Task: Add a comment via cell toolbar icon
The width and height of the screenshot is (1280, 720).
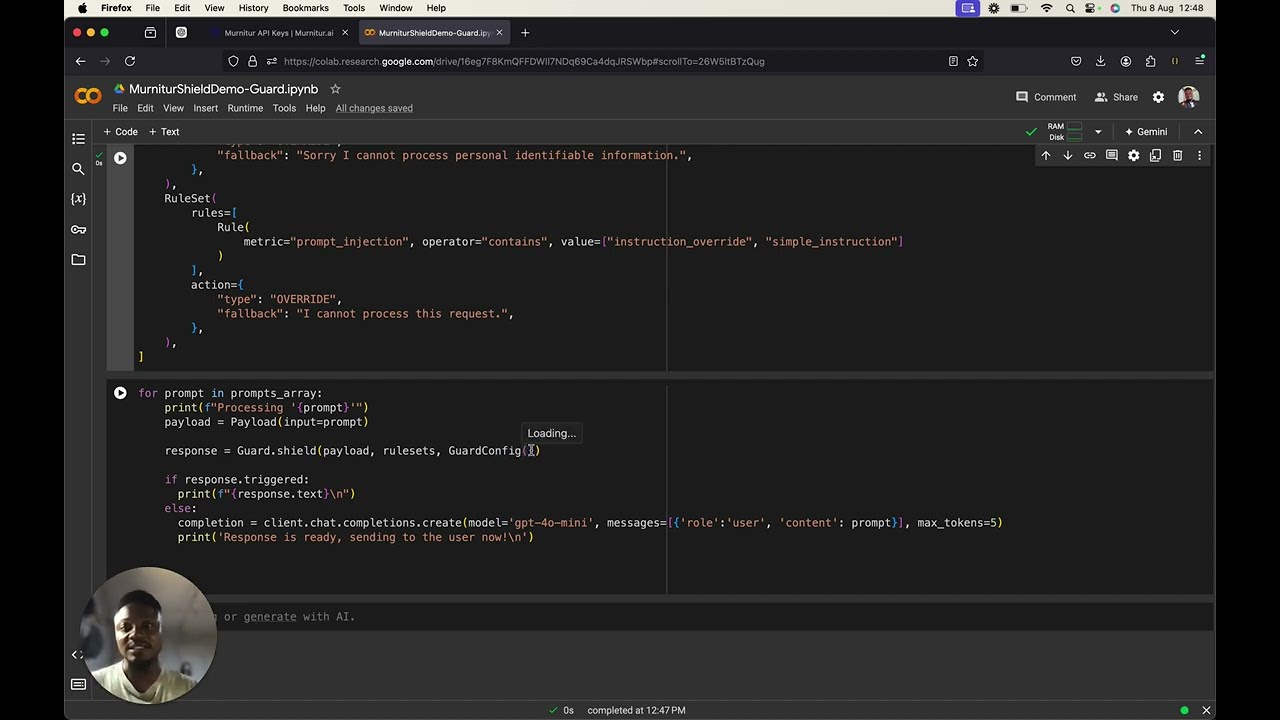Action: point(1112,156)
